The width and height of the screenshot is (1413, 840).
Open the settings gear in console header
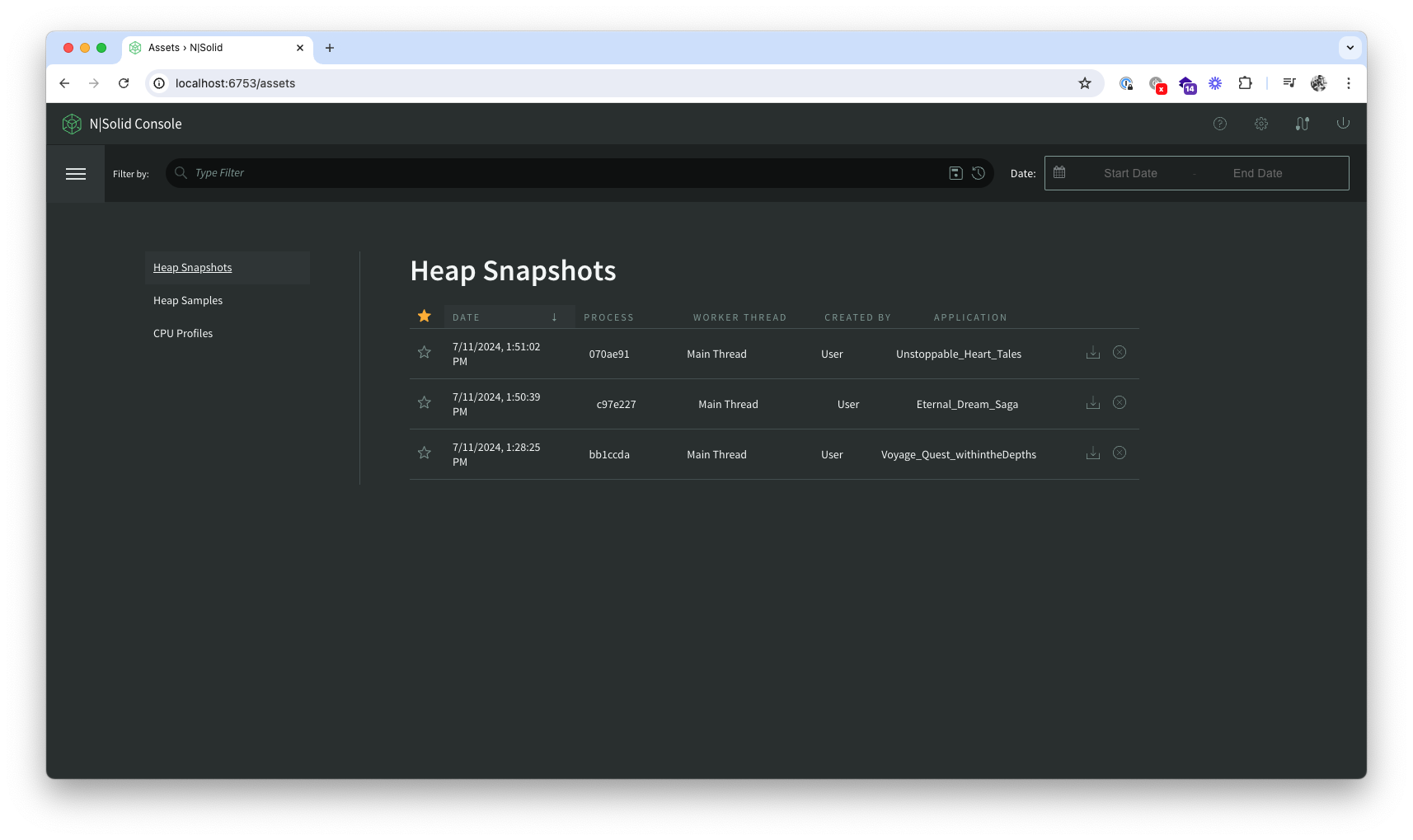click(1261, 124)
